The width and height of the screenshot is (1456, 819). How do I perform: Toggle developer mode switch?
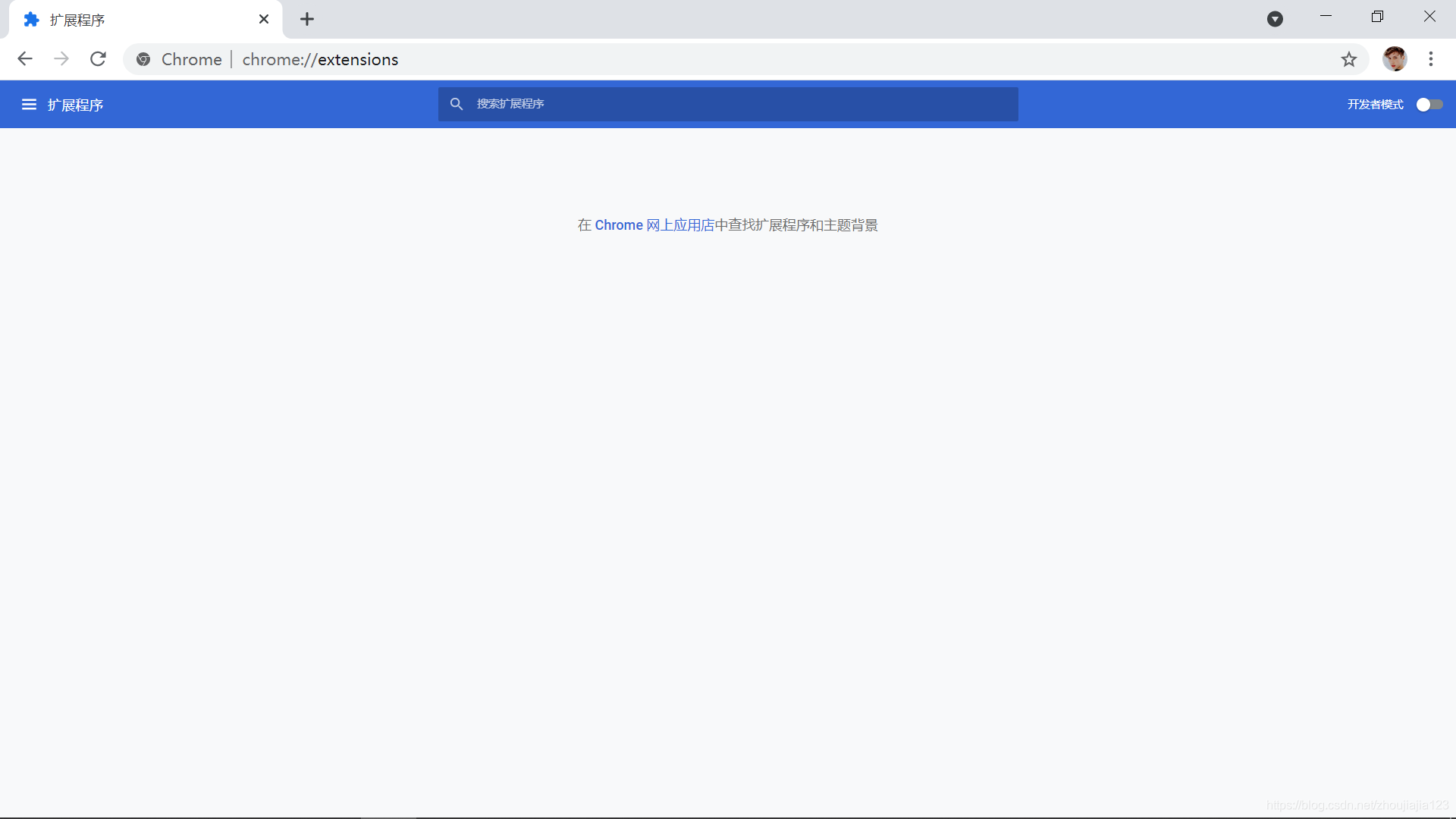[x=1429, y=105]
